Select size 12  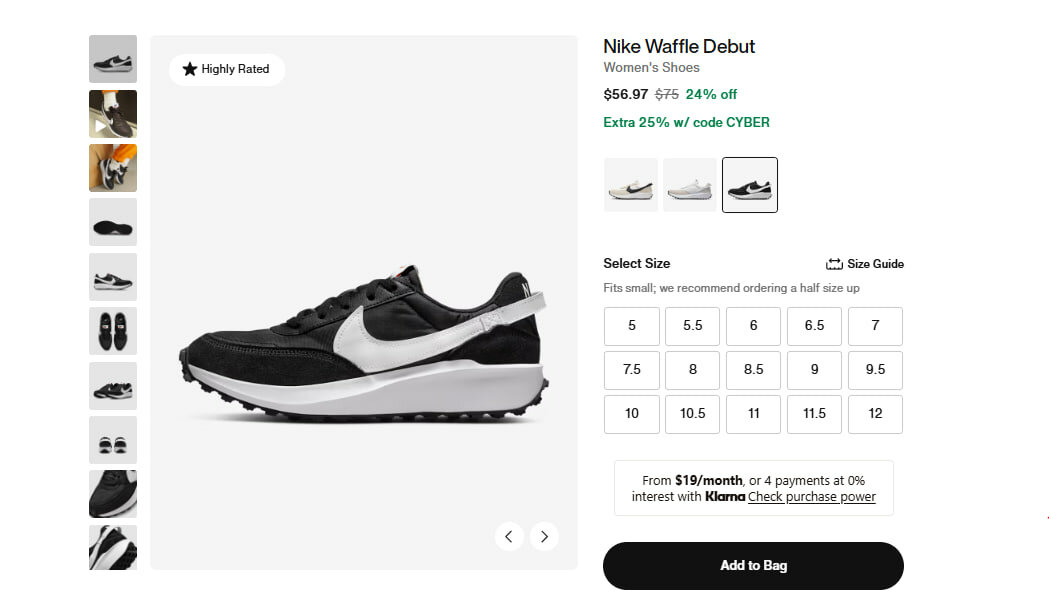875,414
